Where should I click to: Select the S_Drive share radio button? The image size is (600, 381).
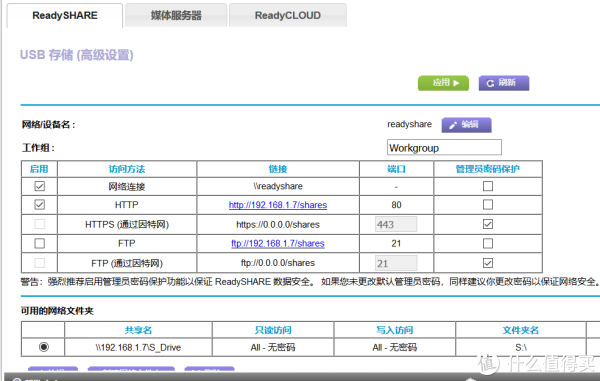pyautogui.click(x=44, y=347)
